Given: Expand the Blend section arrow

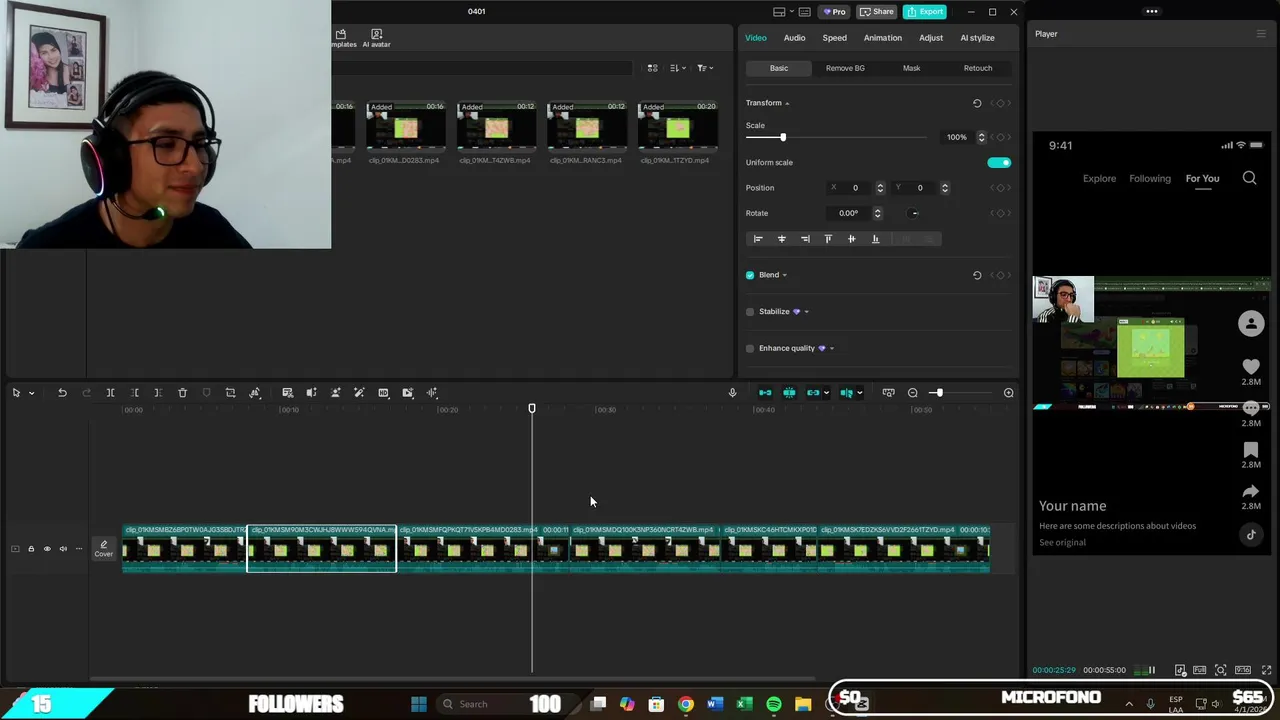Looking at the screenshot, I should (x=784, y=275).
